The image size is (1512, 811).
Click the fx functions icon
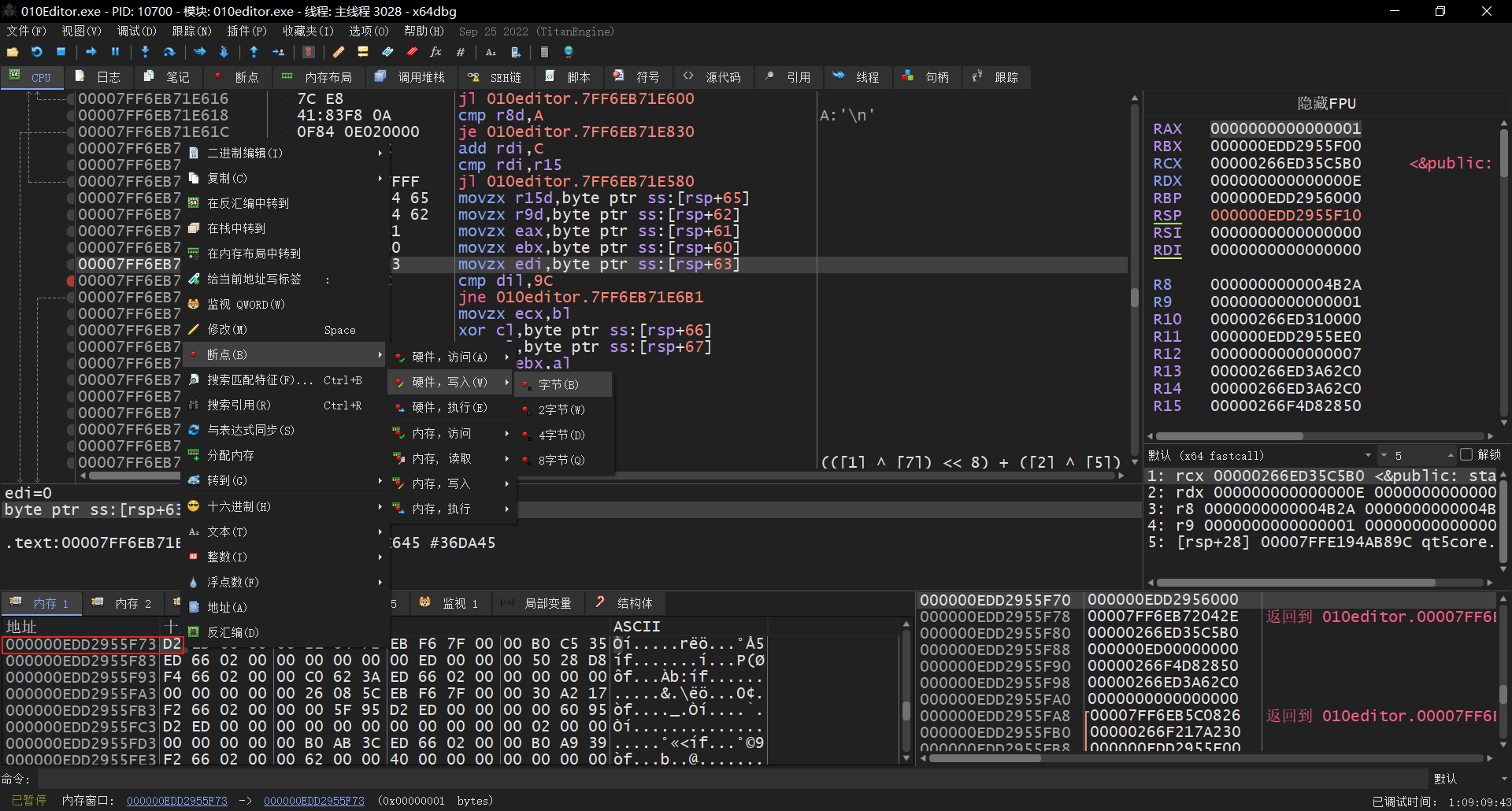point(435,52)
